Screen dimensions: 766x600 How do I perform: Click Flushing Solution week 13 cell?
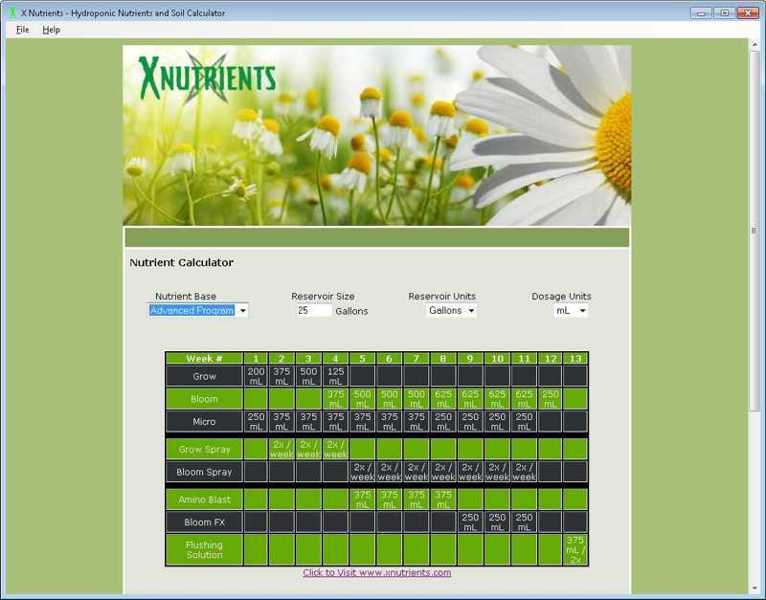coord(575,550)
